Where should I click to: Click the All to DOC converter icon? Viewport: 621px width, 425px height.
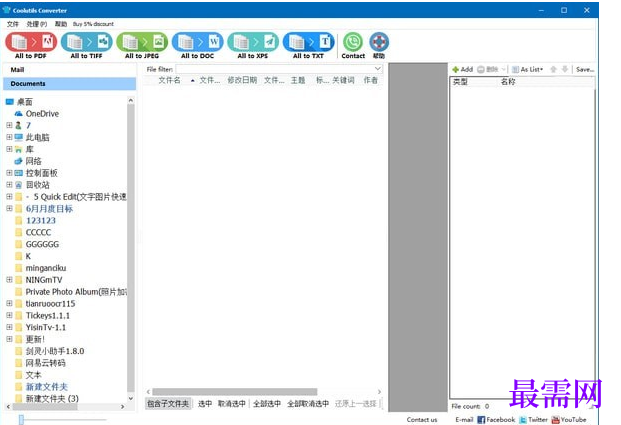click(x=197, y=42)
